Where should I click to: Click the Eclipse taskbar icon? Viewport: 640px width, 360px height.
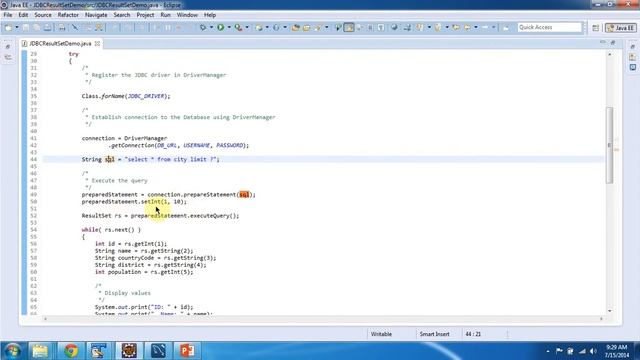click(129, 351)
